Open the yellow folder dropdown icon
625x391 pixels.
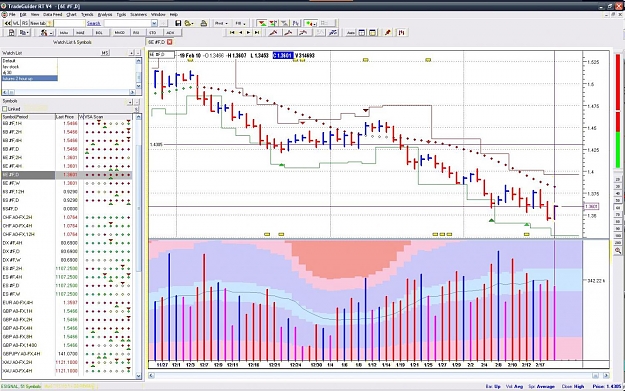coord(189,24)
